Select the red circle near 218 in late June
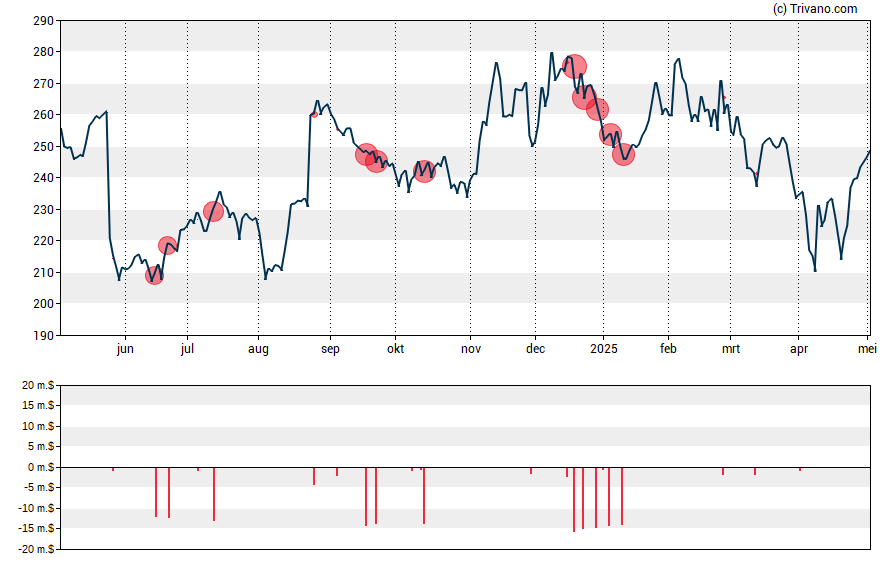The image size is (888, 565). tap(168, 245)
